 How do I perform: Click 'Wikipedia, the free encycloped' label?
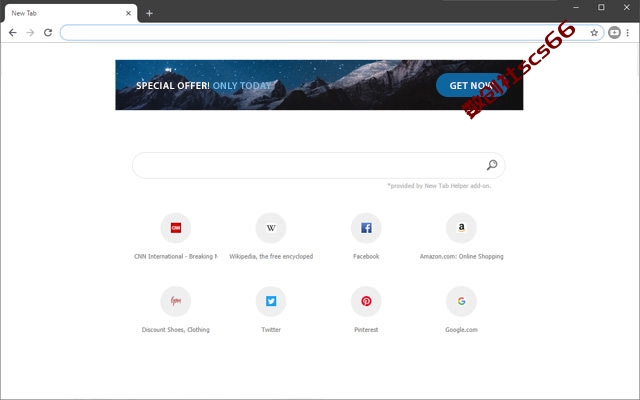tap(271, 256)
